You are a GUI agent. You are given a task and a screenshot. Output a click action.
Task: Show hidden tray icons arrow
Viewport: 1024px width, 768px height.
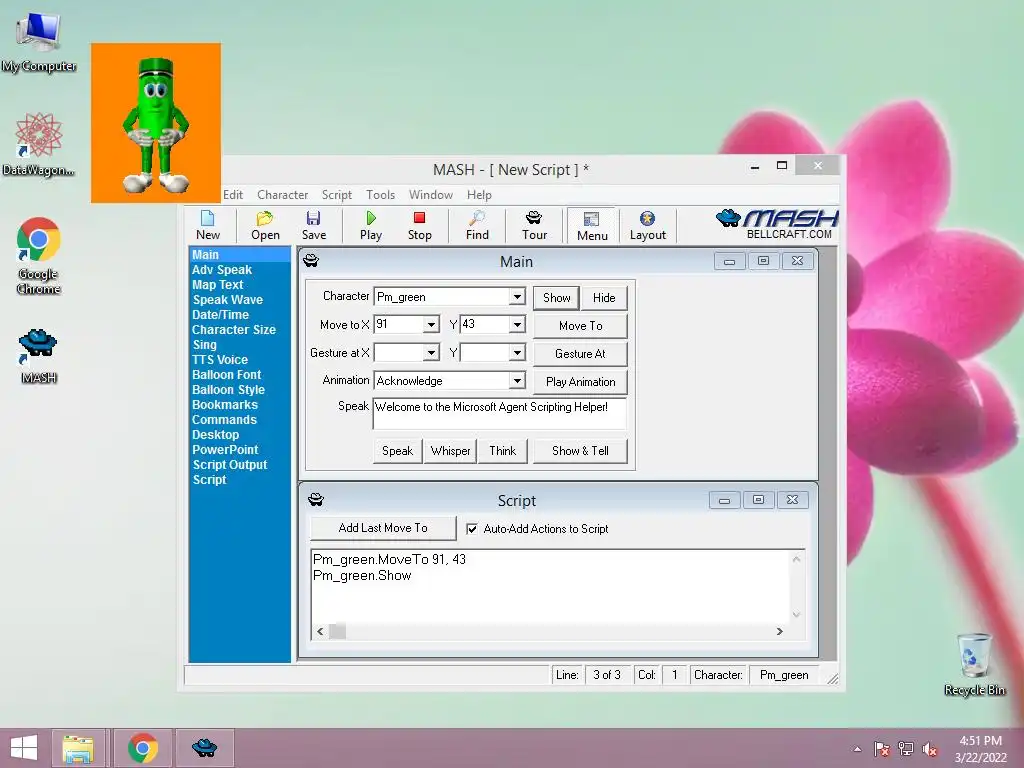click(857, 749)
